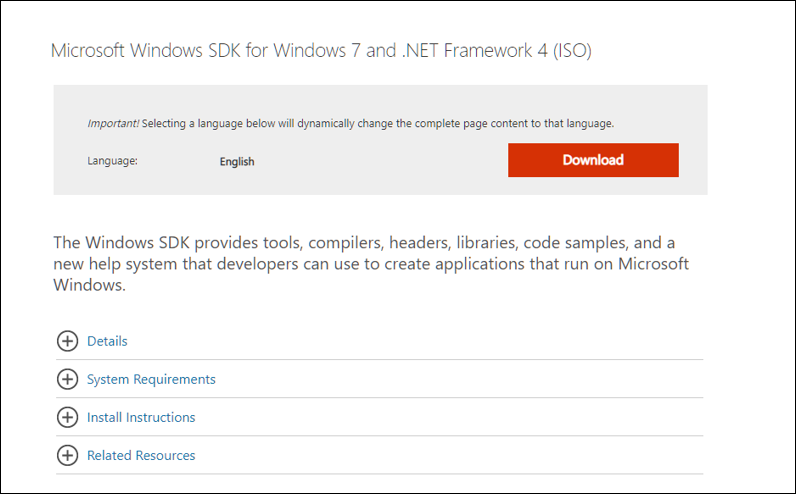
Task: Click the plus icon beside System Requirements
Action: click(67, 379)
